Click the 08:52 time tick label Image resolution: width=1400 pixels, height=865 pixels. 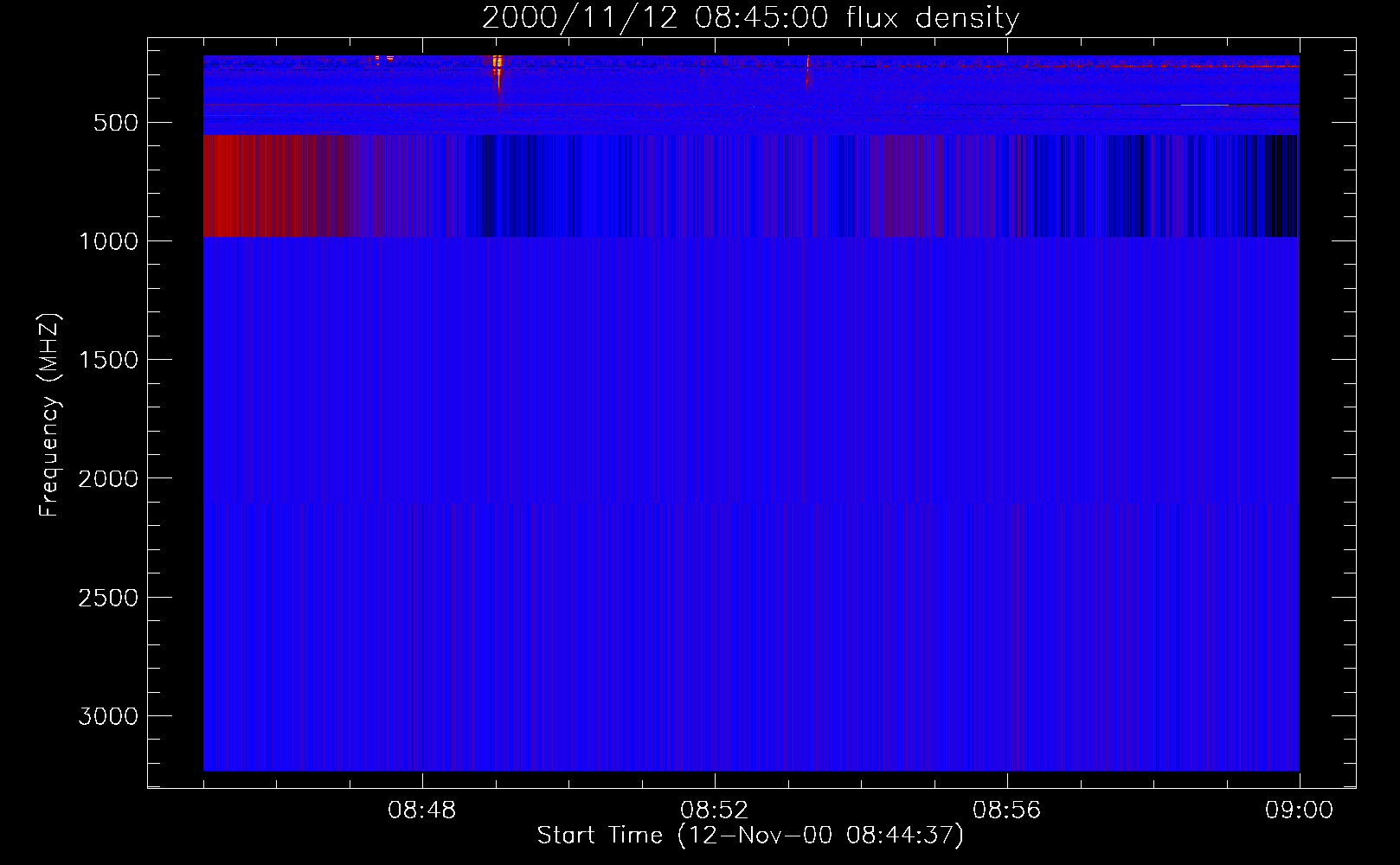click(714, 811)
